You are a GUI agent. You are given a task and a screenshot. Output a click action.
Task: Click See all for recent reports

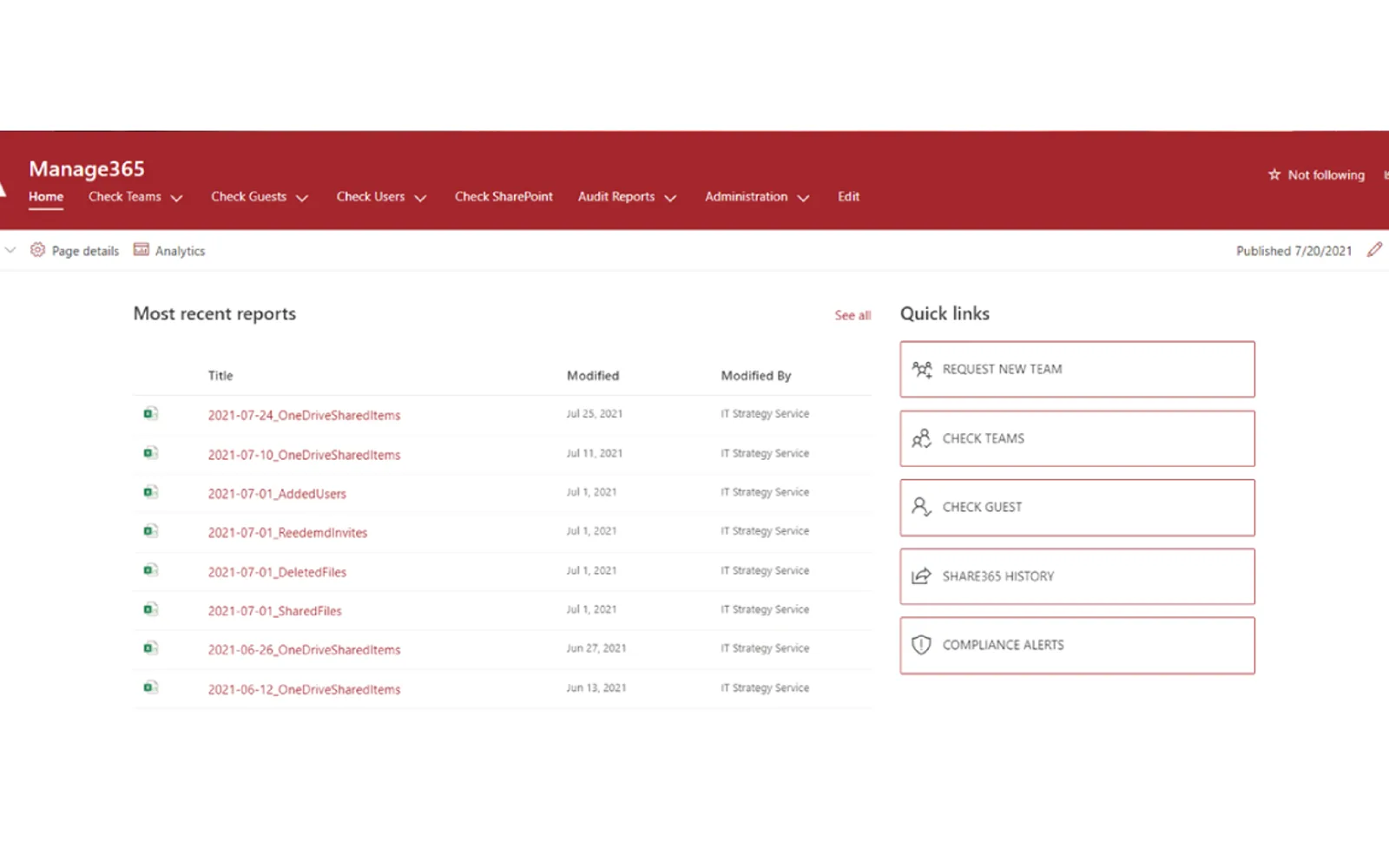[x=852, y=316]
